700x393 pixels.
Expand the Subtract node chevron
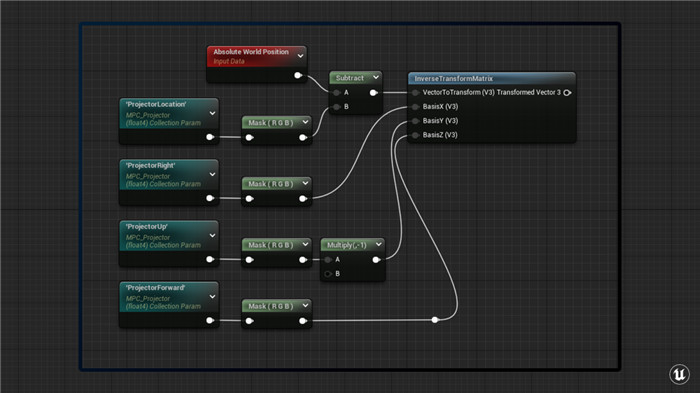(x=376, y=78)
